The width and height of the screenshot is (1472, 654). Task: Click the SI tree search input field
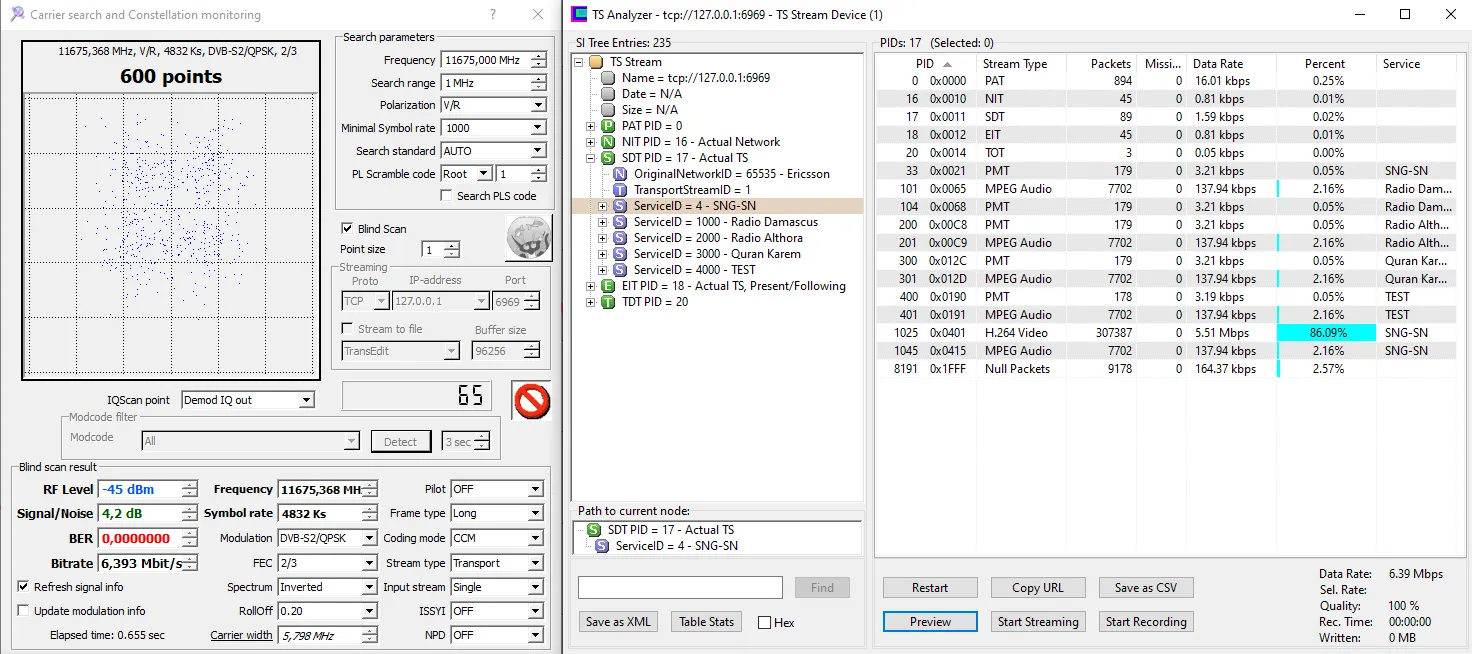(x=680, y=588)
